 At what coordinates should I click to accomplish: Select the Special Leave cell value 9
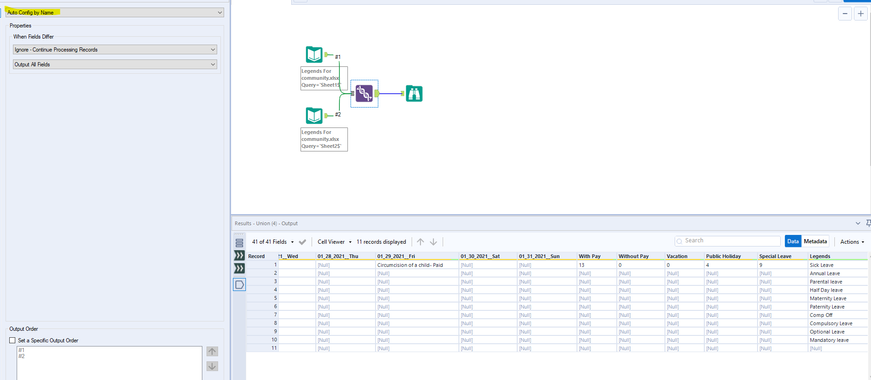click(782, 265)
